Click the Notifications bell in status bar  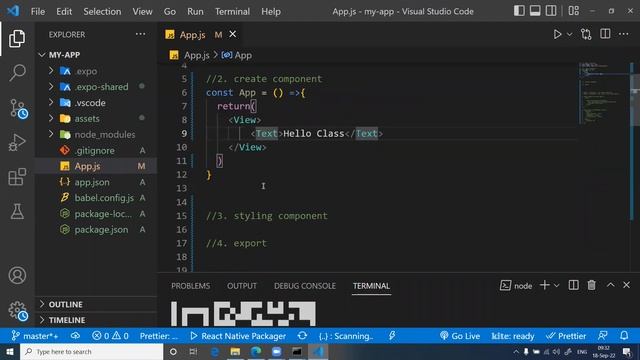click(624, 336)
